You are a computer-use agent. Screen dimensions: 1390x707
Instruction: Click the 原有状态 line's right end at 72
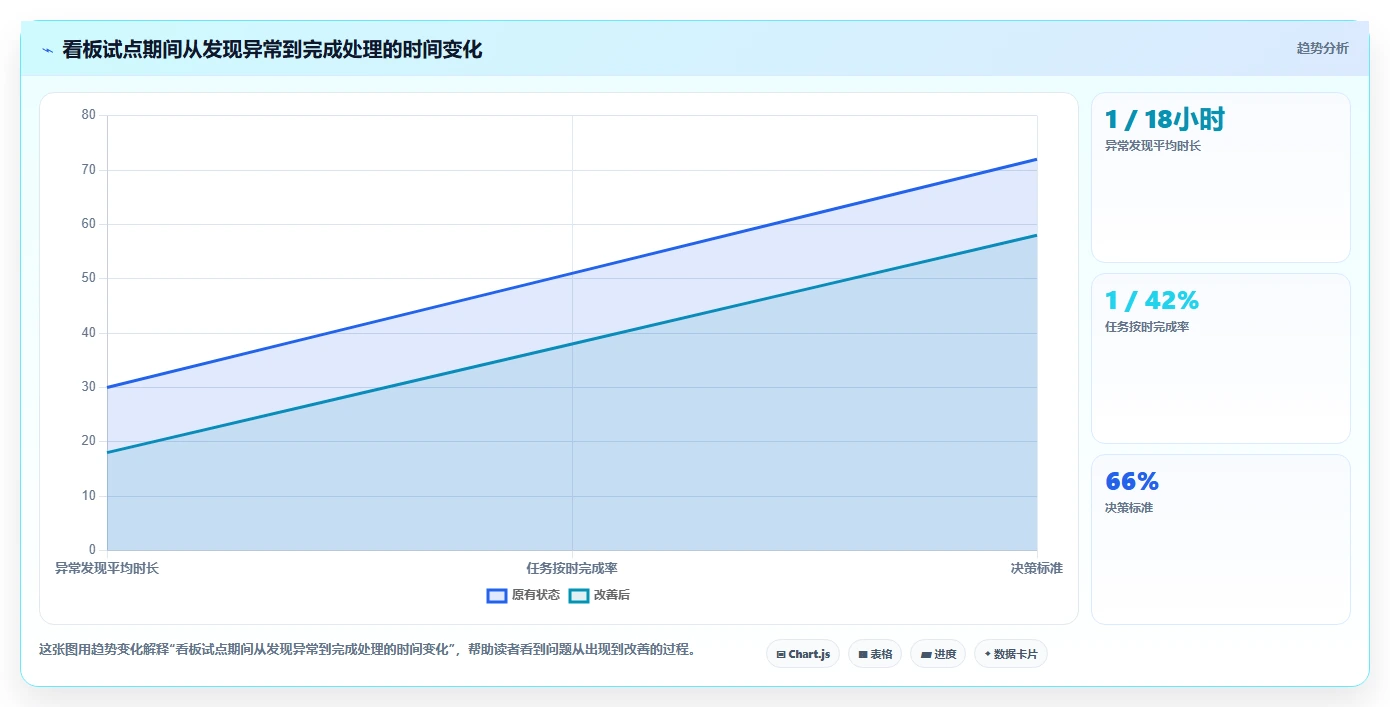coord(1036,159)
